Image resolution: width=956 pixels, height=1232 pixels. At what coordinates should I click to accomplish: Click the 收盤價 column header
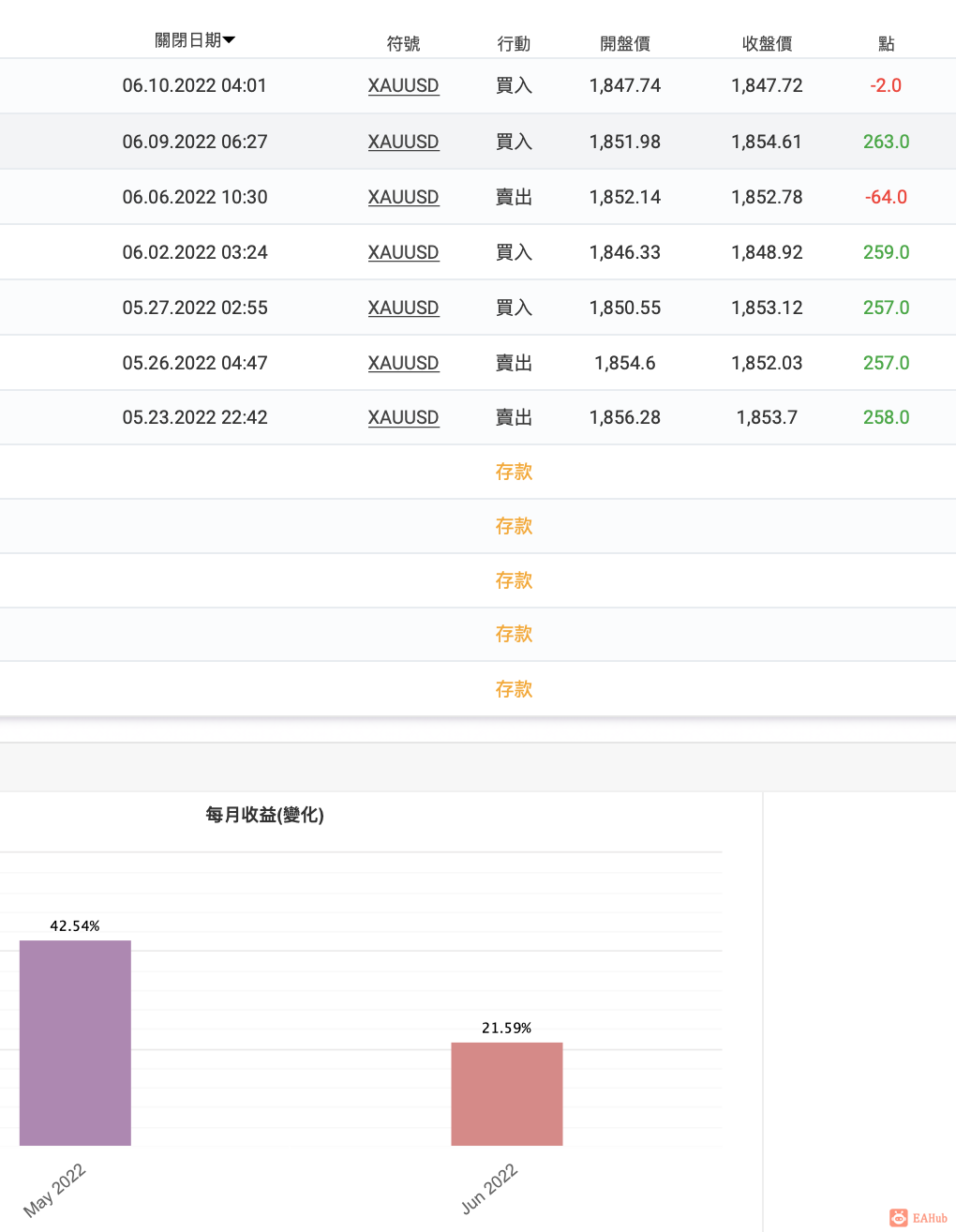pyautogui.click(x=767, y=43)
